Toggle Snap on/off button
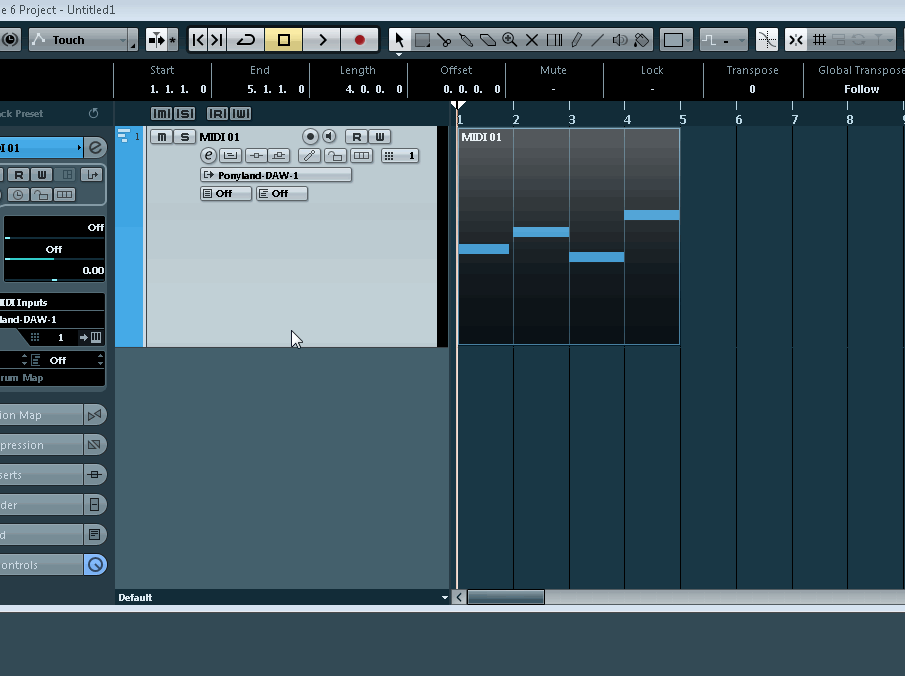 (796, 40)
